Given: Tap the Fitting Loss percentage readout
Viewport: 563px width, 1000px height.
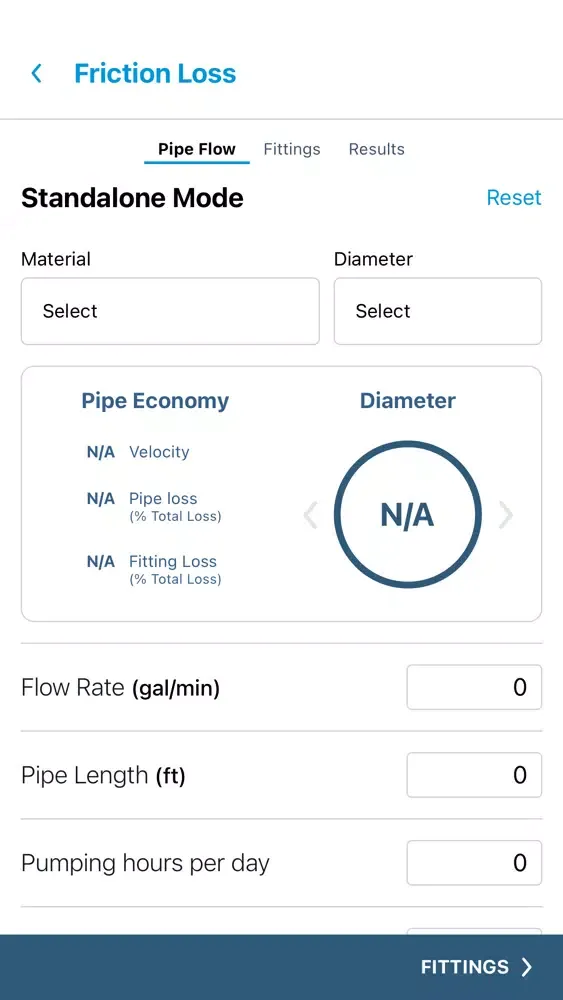Looking at the screenshot, I should pyautogui.click(x=101, y=562).
